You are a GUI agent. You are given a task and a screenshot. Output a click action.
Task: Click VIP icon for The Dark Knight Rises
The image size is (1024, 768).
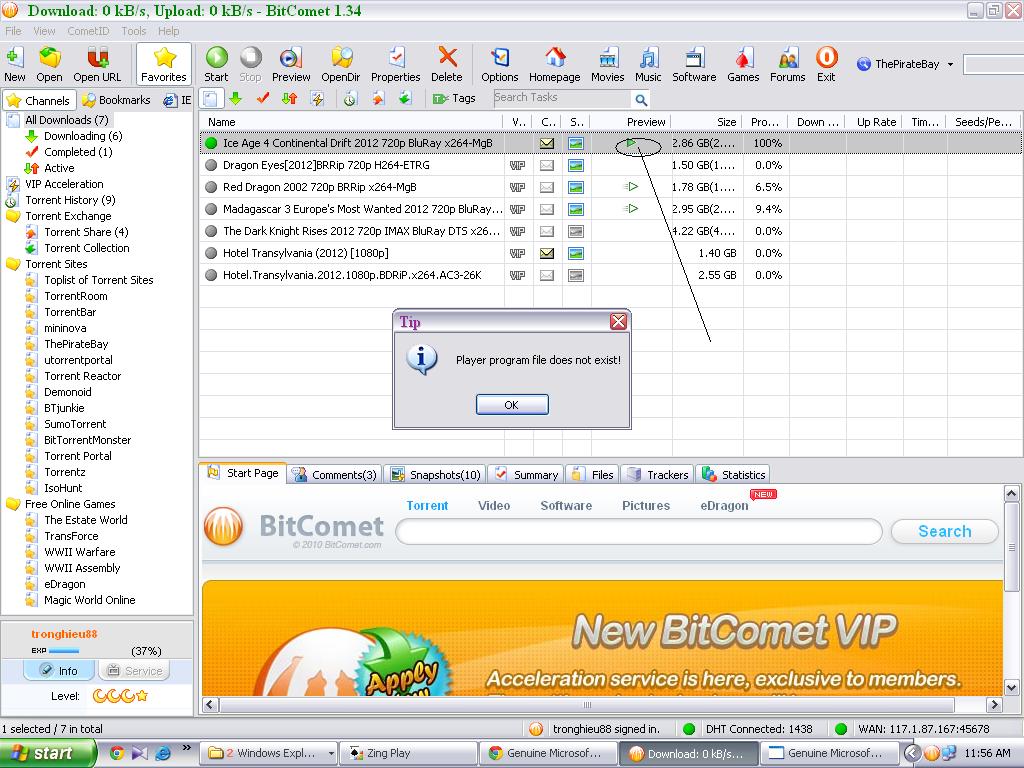[x=517, y=231]
